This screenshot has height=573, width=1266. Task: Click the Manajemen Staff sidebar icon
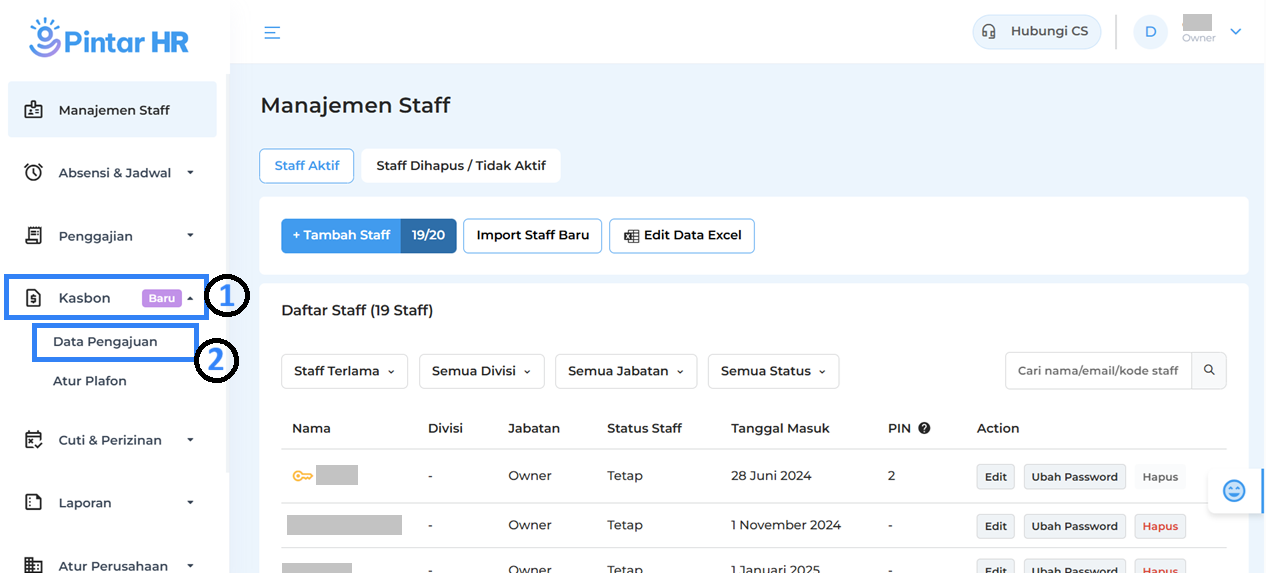34,110
